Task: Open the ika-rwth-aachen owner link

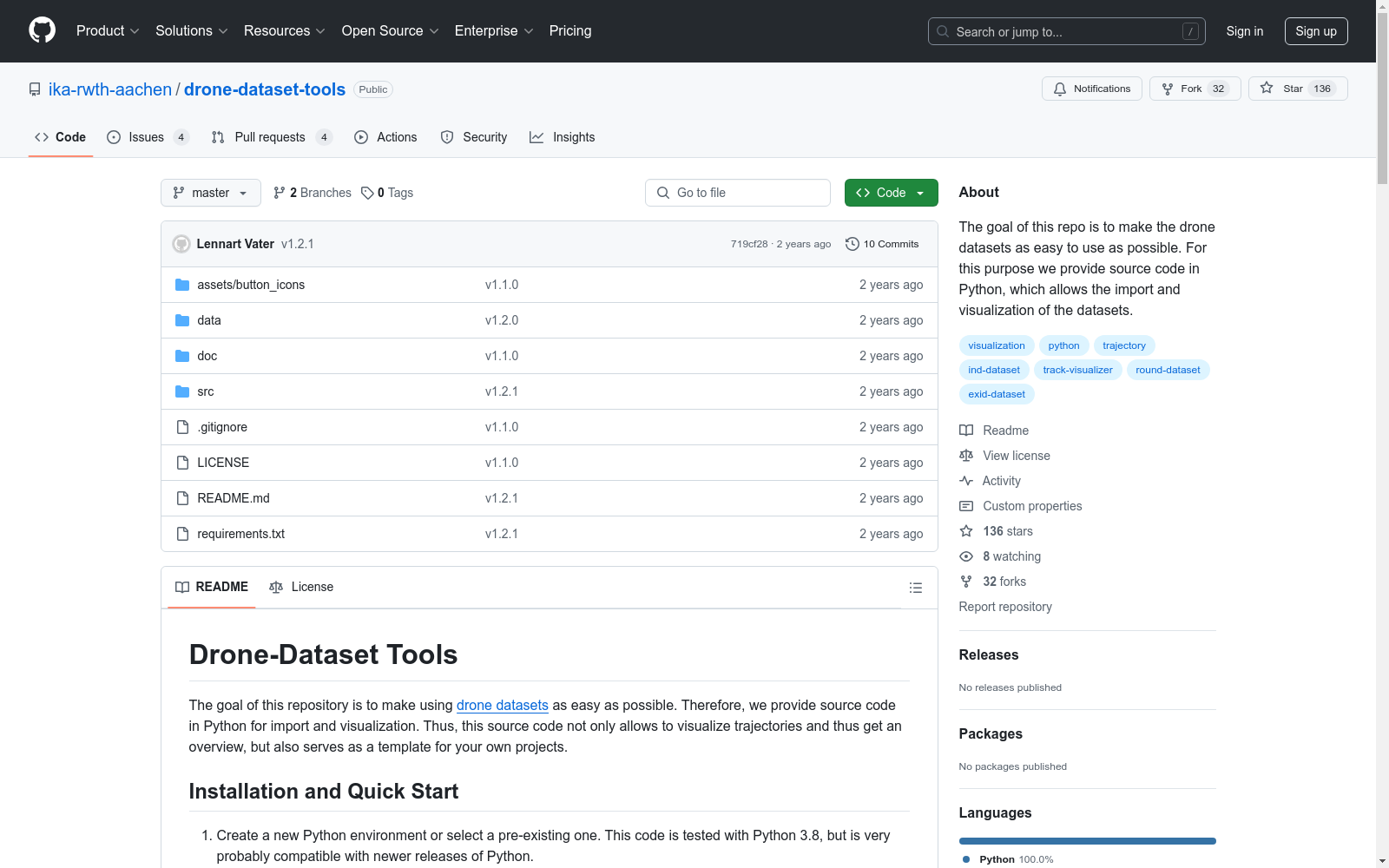Action: [110, 89]
